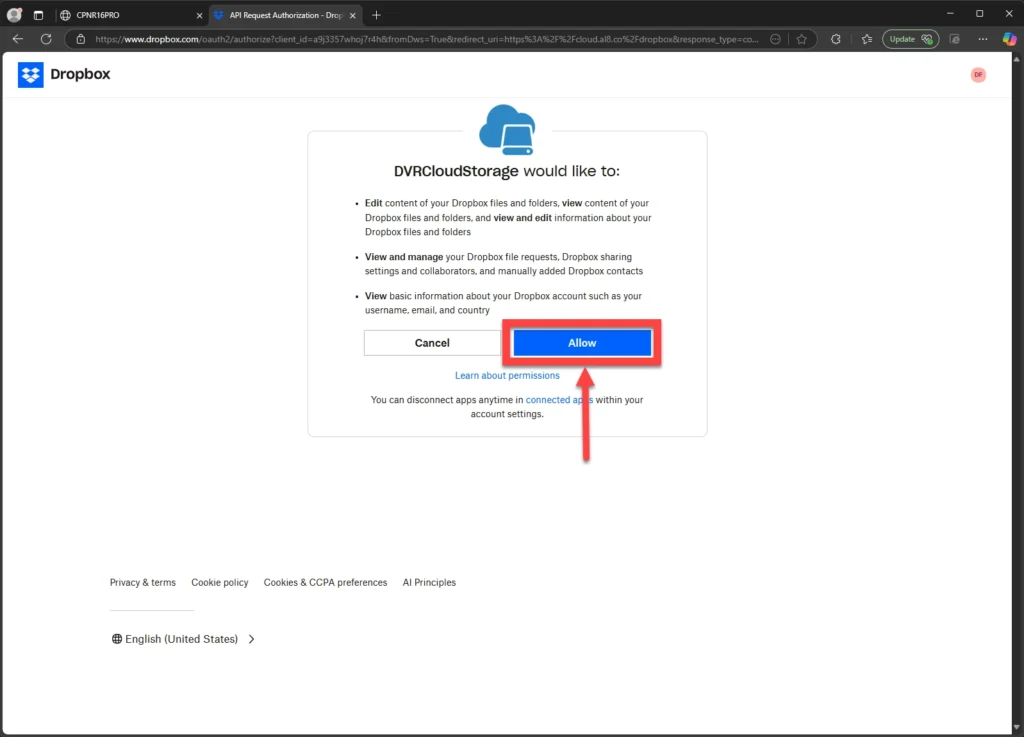Image resolution: width=1024 pixels, height=737 pixels.
Task: Minimize the browser window
Action: [x=950, y=14]
